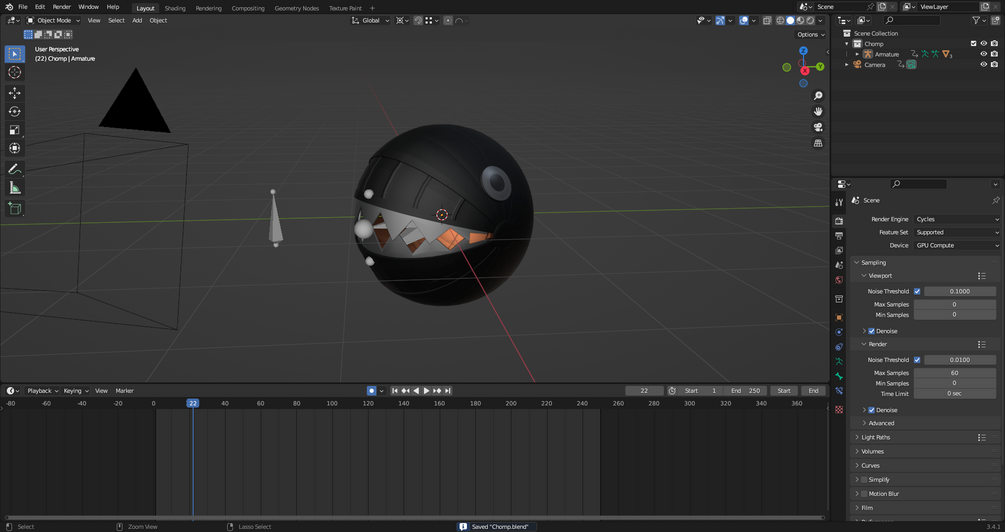Toggle camera view icon in viewport
Image resolution: width=1005 pixels, height=532 pixels.
pyautogui.click(x=818, y=127)
